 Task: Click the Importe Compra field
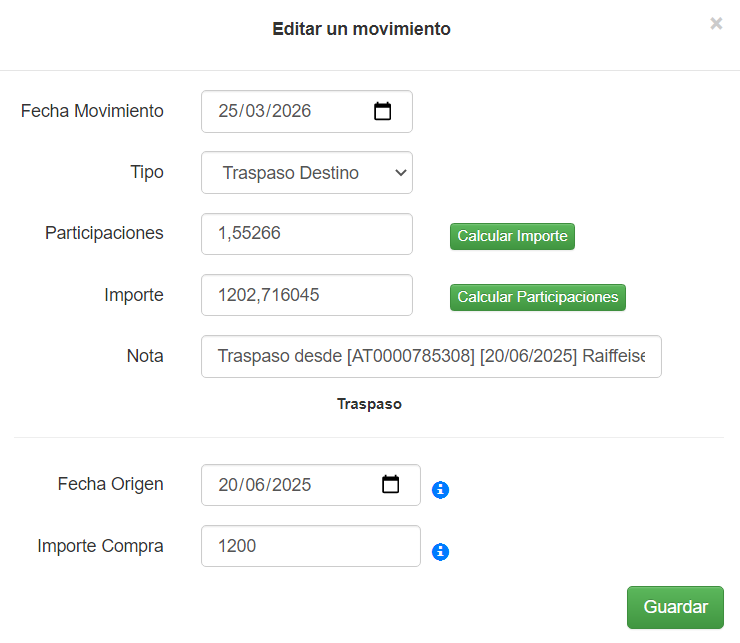(x=310, y=546)
